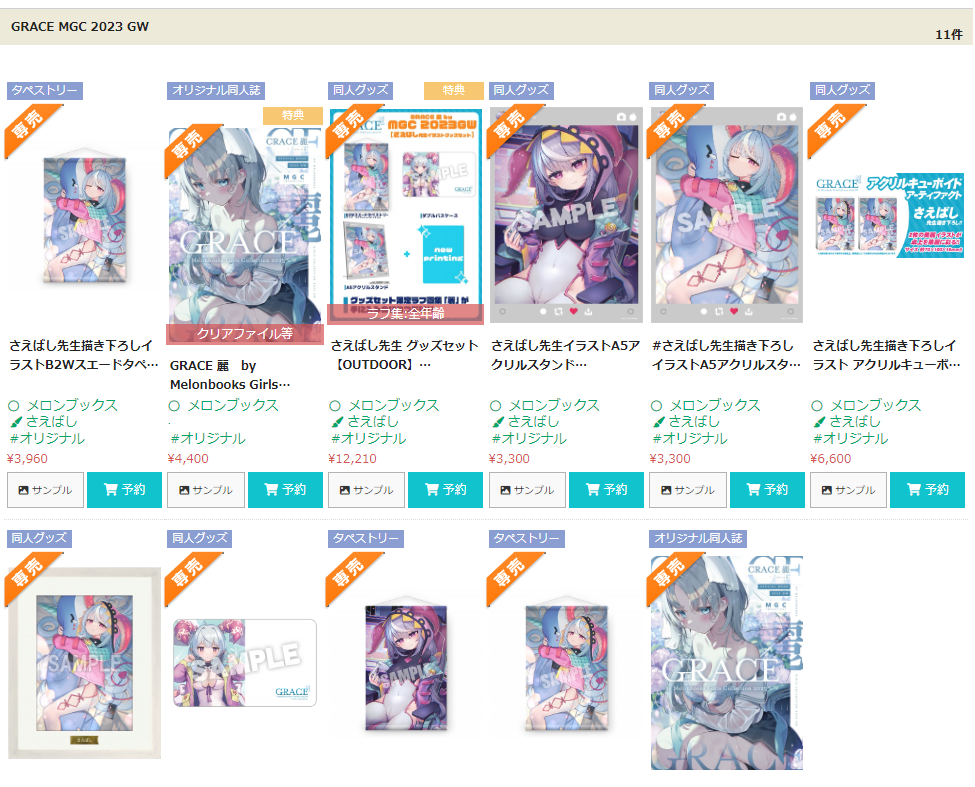This screenshot has height=787, width=975.
Task: Click サンプル button for ¥6,600 acrylic cube
Action: click(848, 490)
